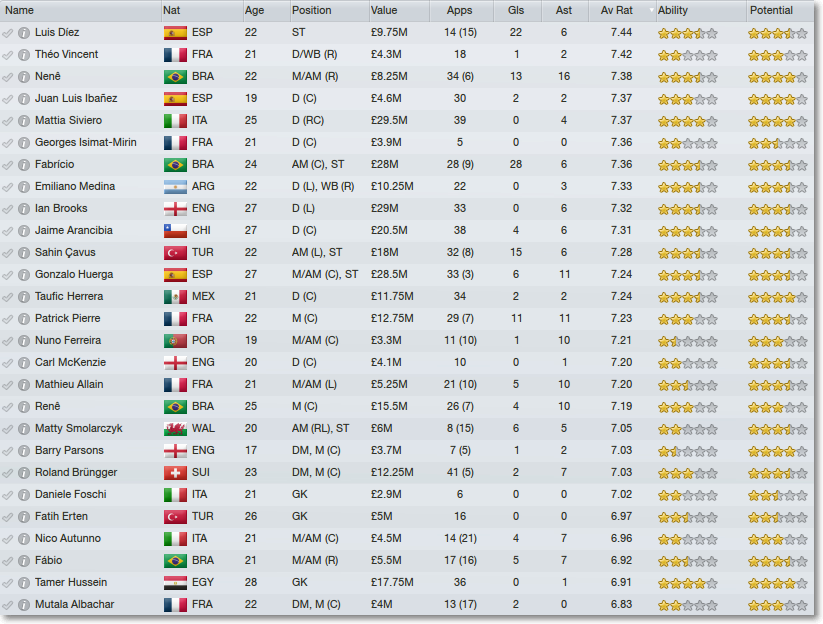823x624 pixels.
Task: Sort by Name column header
Action: pyautogui.click(x=81, y=10)
